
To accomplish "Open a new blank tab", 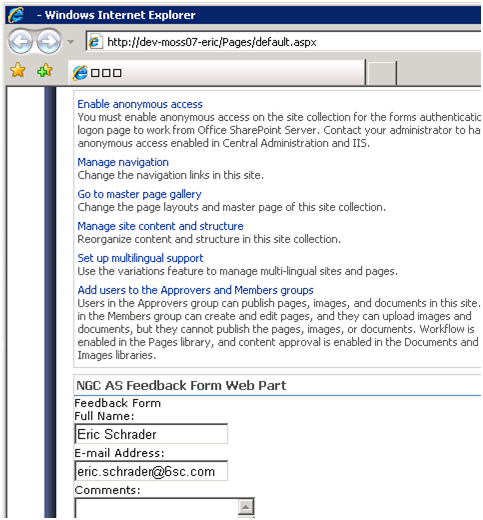I will point(382,73).
